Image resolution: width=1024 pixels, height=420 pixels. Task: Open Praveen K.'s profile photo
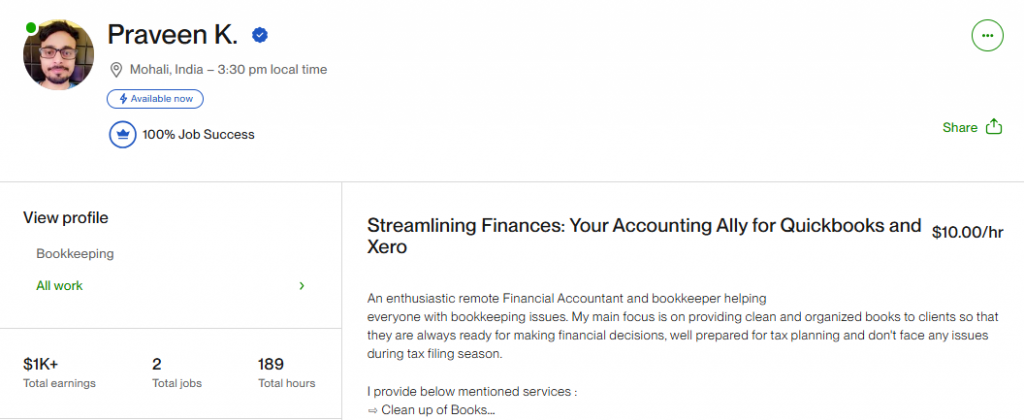click(58, 55)
